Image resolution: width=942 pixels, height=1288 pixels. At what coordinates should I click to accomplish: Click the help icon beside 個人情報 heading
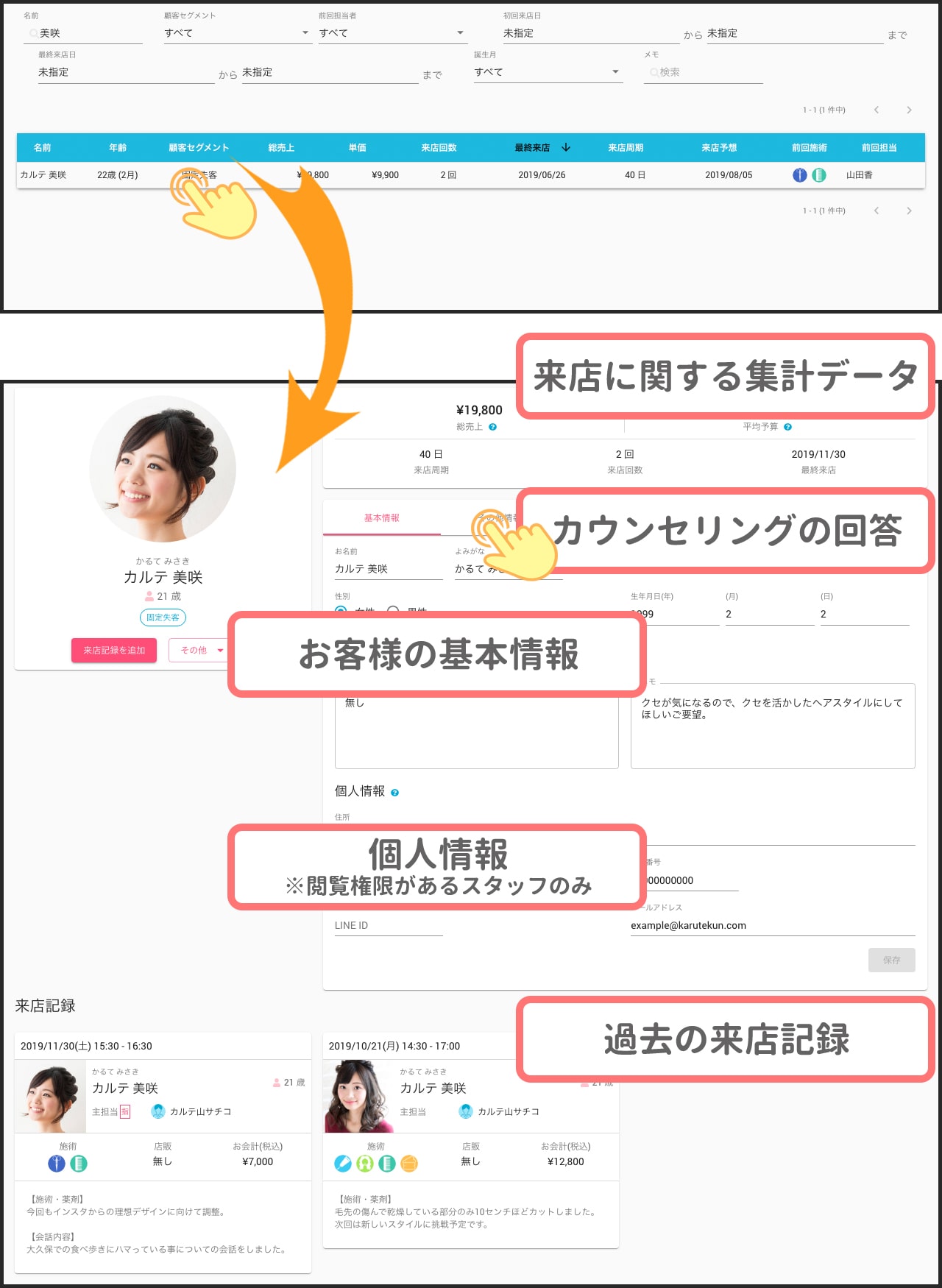(395, 793)
